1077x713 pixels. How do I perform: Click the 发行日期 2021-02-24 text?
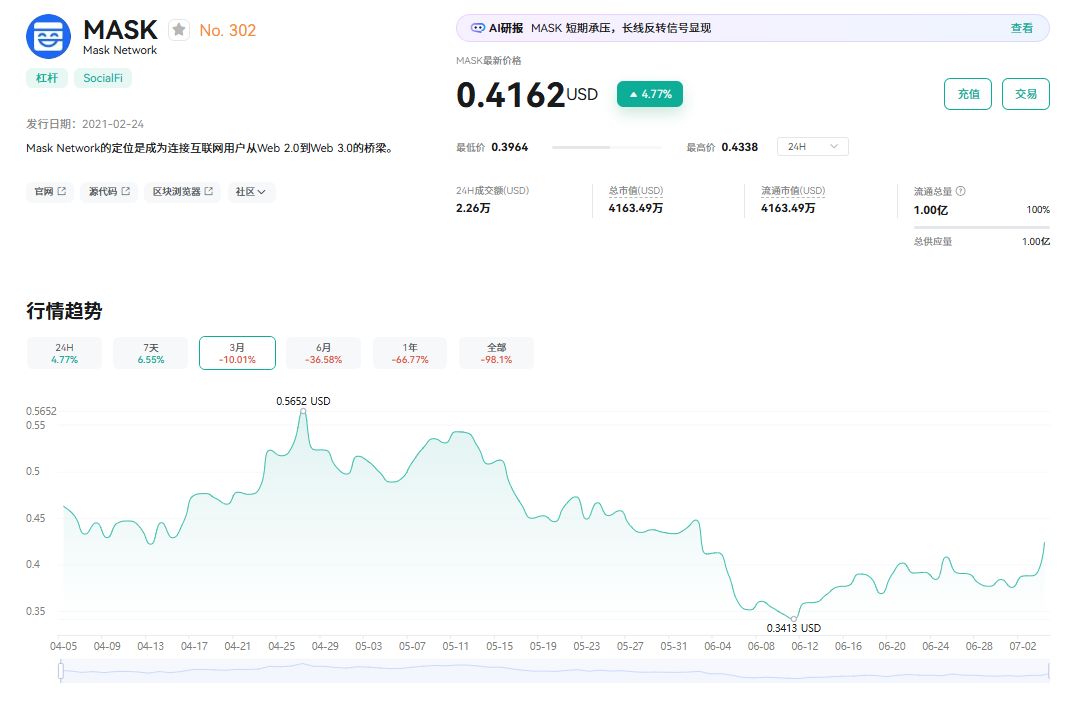[85, 124]
